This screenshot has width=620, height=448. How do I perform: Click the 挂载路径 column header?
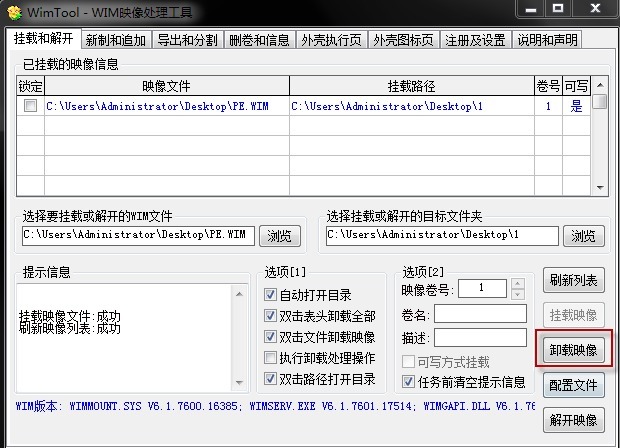click(412, 86)
